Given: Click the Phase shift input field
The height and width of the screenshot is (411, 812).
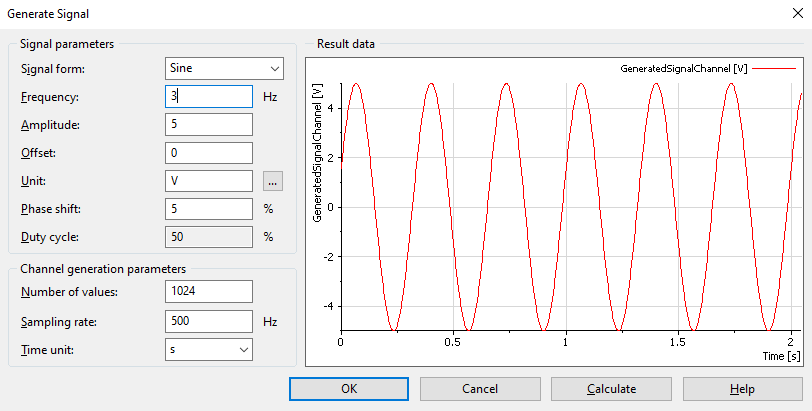Looking at the screenshot, I should (x=208, y=209).
